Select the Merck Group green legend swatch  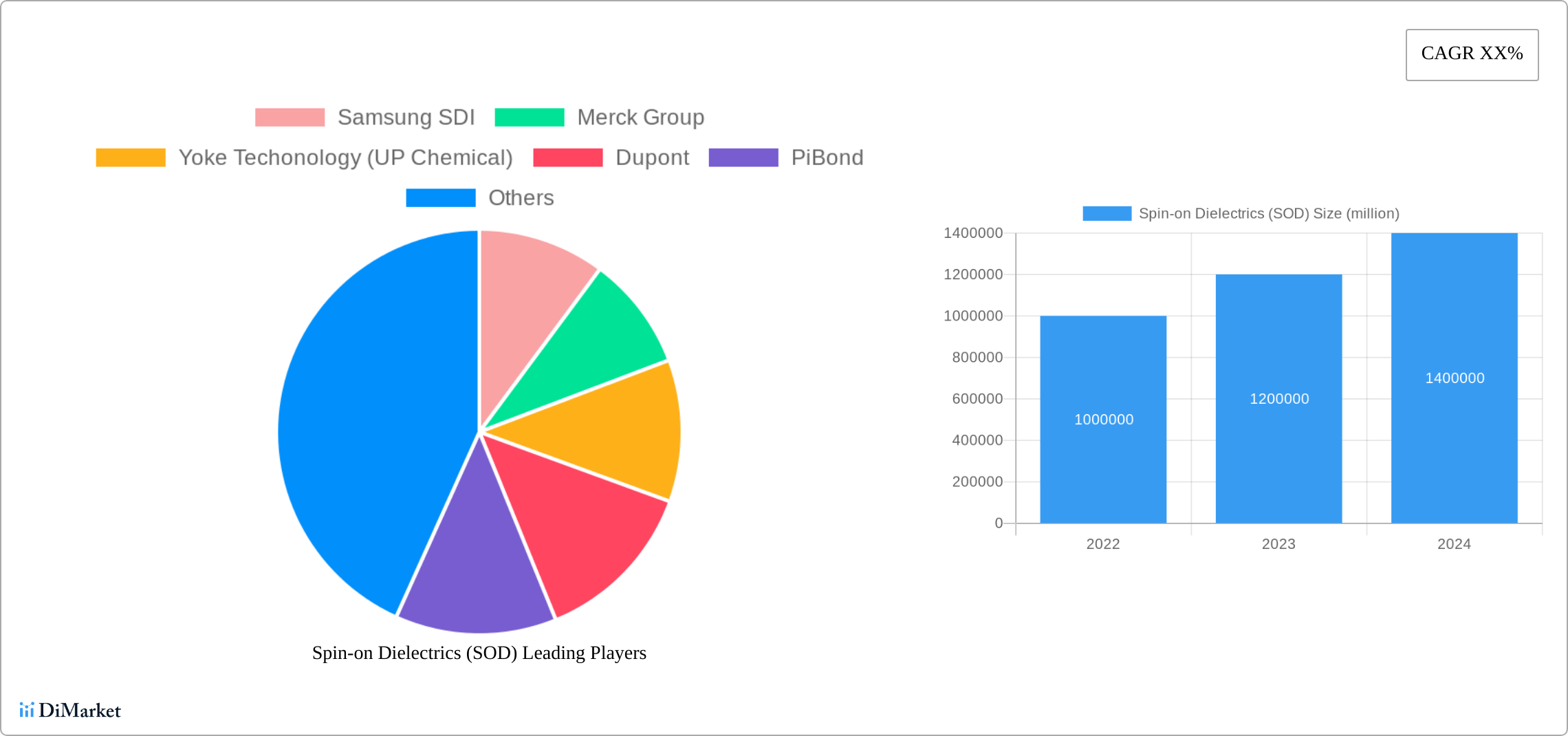pos(530,117)
